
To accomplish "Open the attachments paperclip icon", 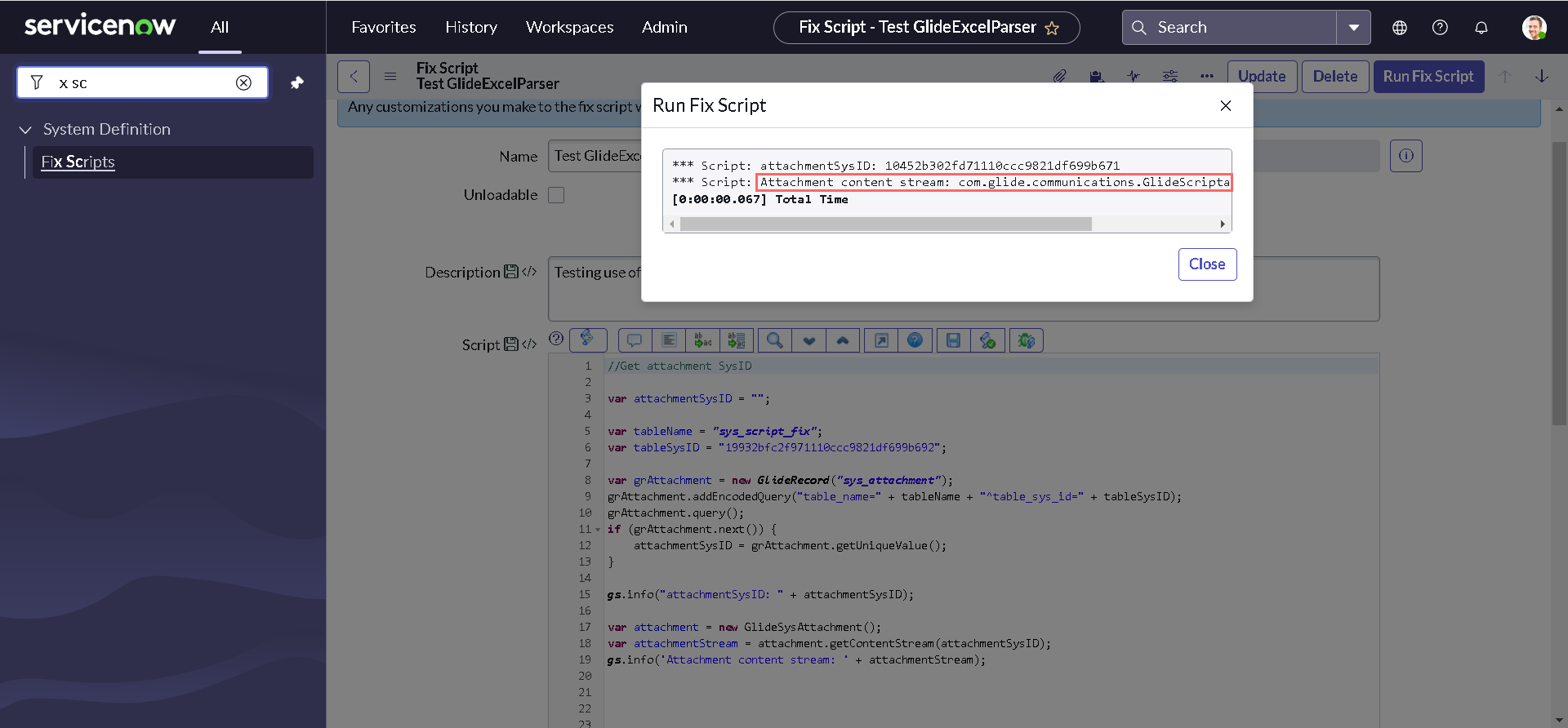I will coord(1059,76).
